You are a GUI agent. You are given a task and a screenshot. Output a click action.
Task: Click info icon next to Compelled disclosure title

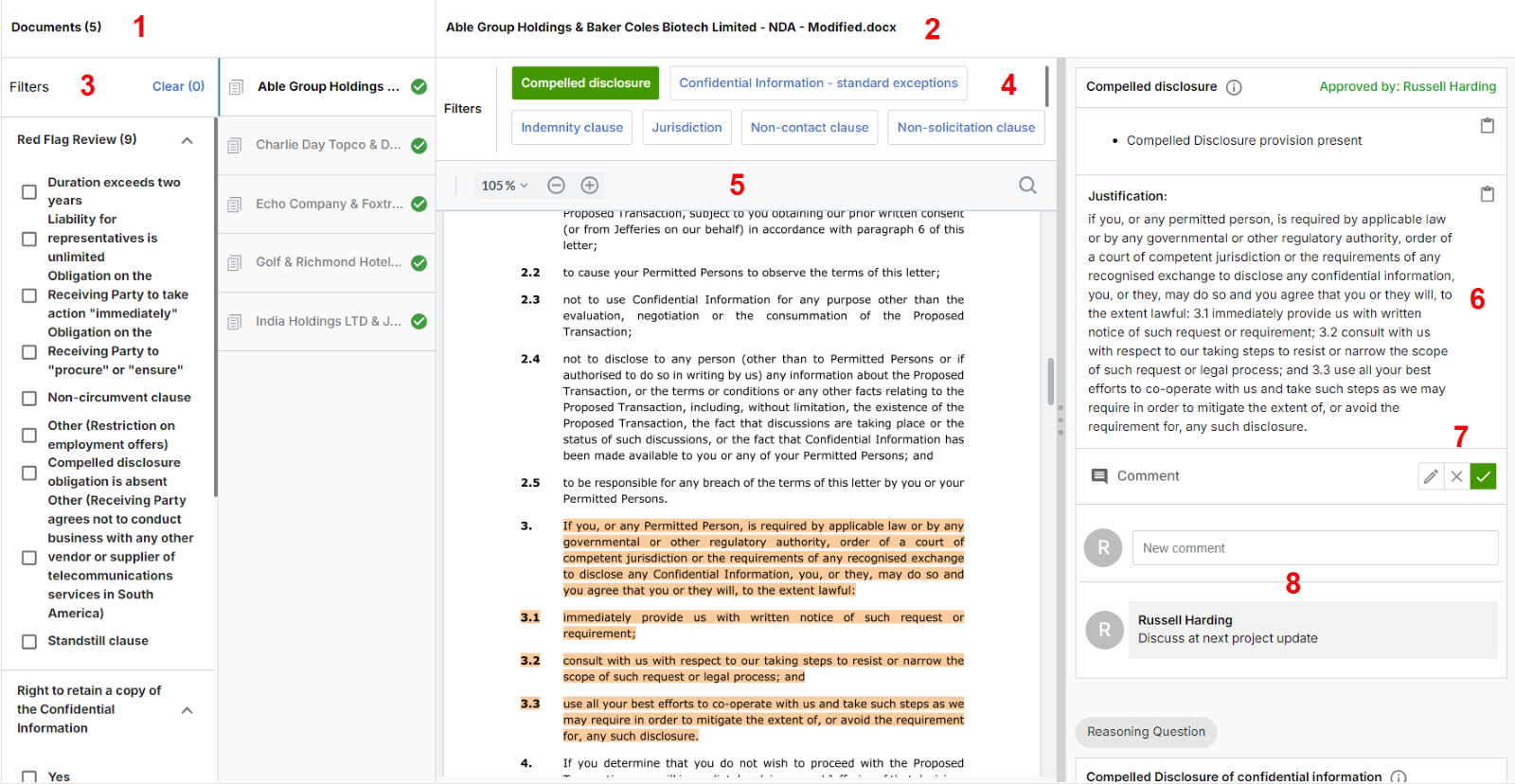click(x=1234, y=87)
